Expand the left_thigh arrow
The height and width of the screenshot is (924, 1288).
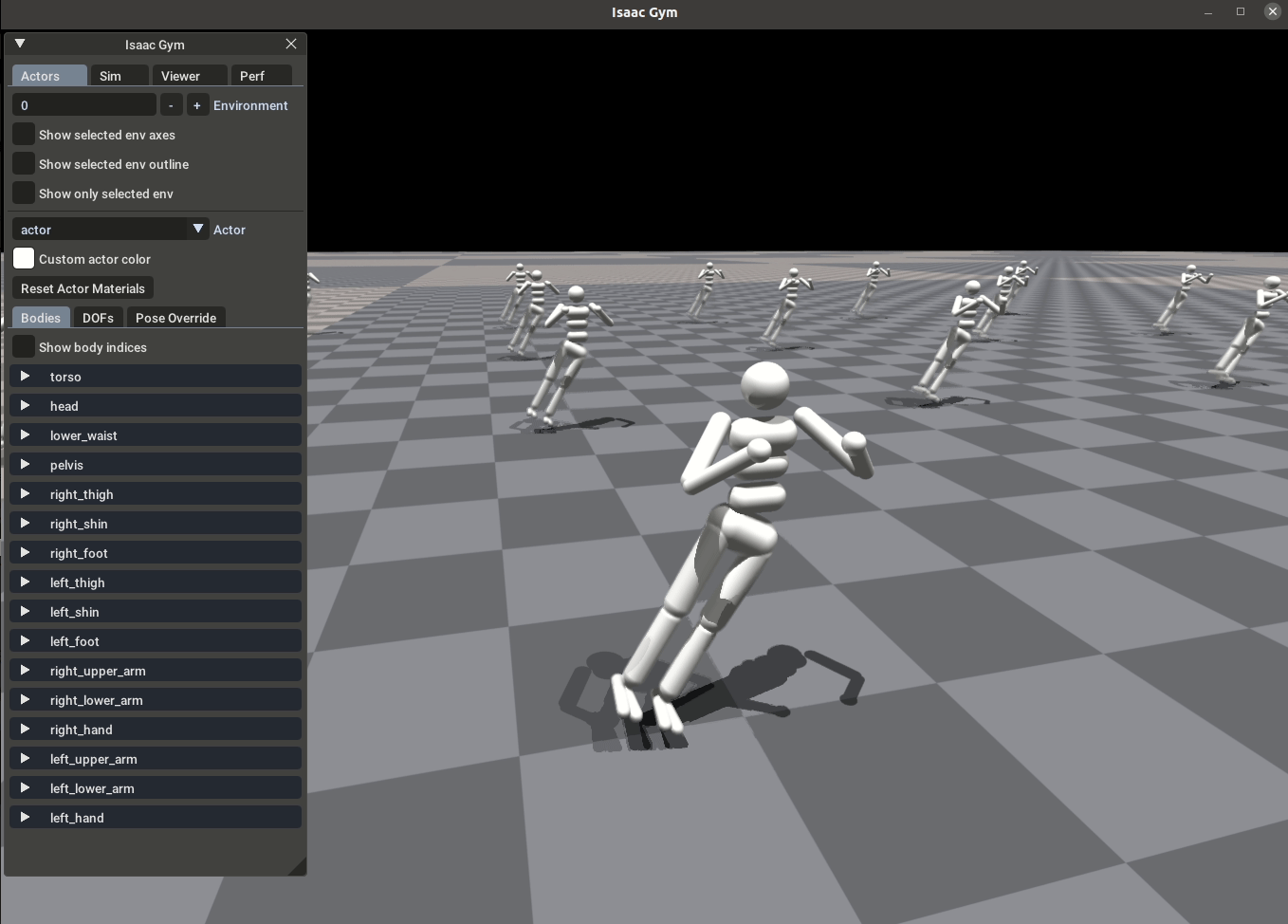tap(26, 582)
